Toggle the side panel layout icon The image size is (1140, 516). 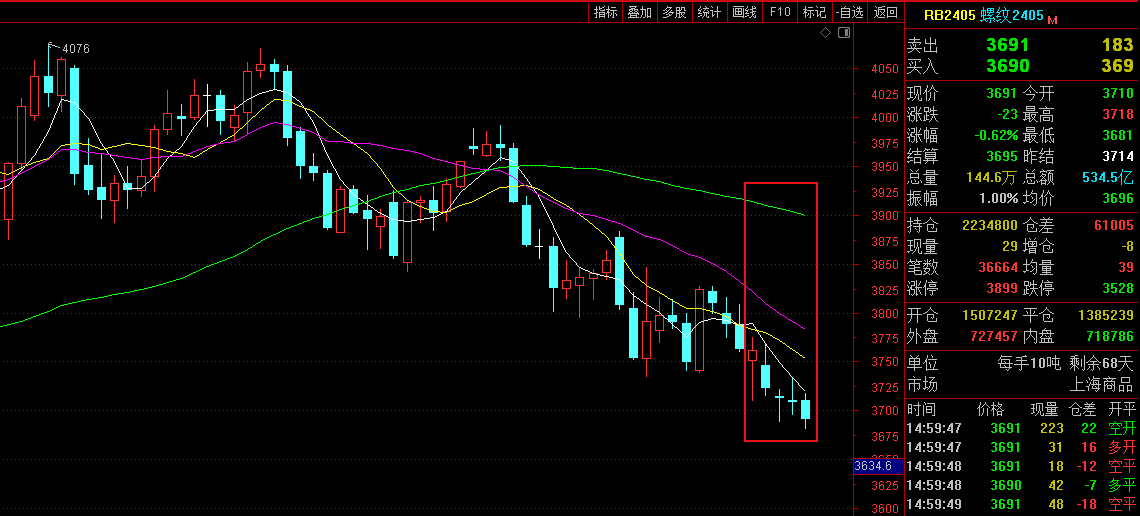tap(844, 33)
